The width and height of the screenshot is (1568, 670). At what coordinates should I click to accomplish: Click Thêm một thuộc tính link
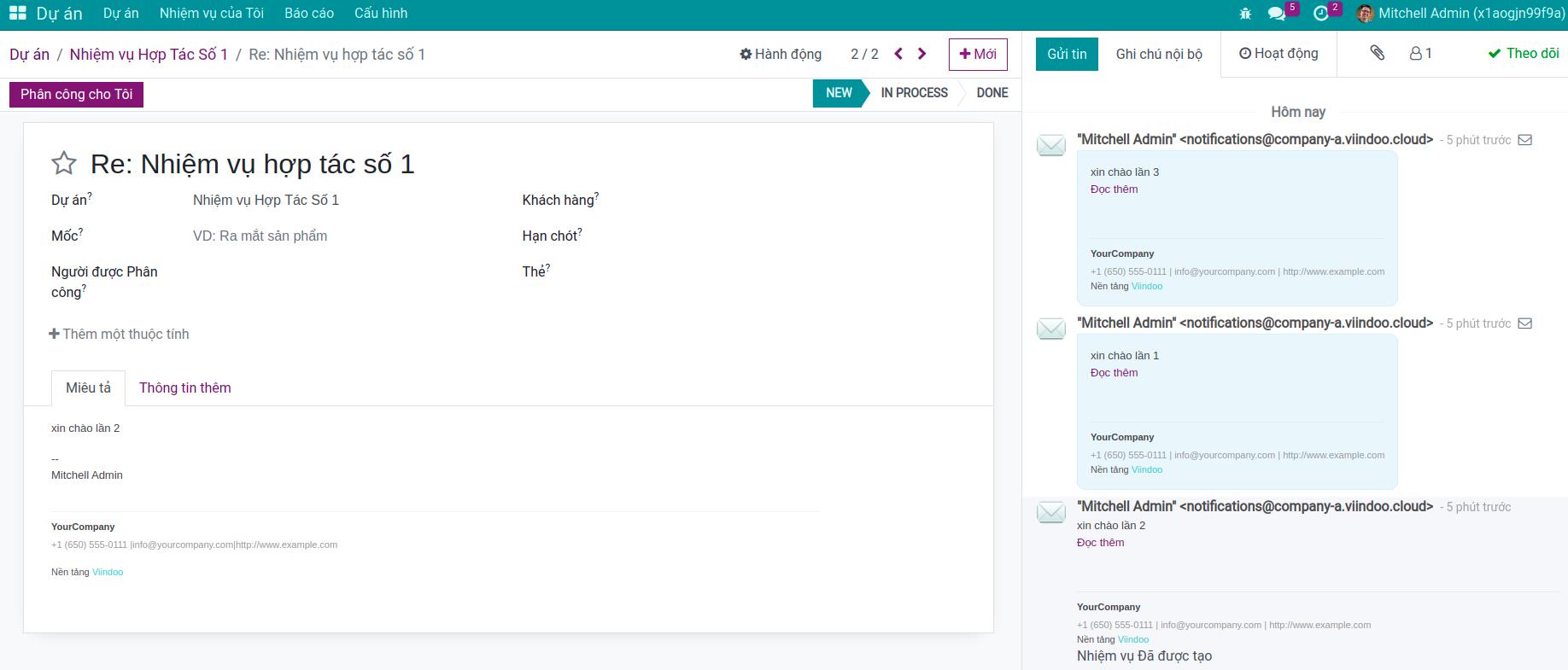119,335
